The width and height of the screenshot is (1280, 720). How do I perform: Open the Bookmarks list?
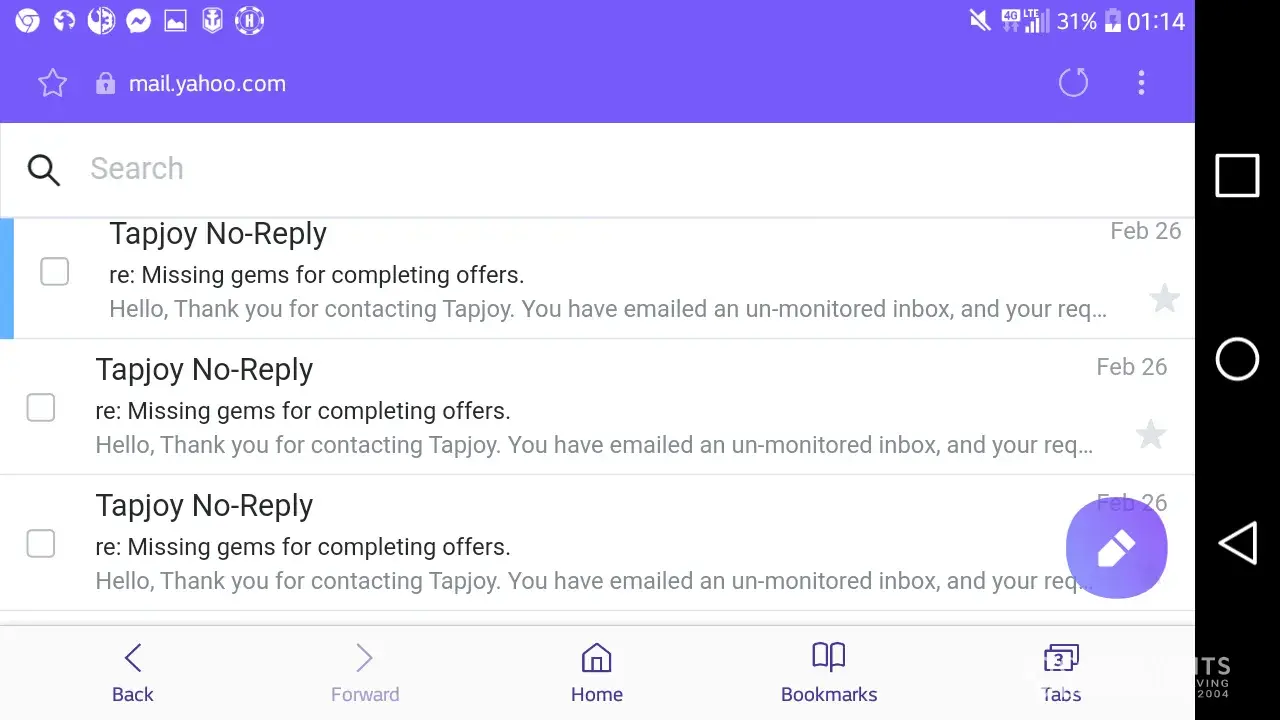tap(829, 673)
